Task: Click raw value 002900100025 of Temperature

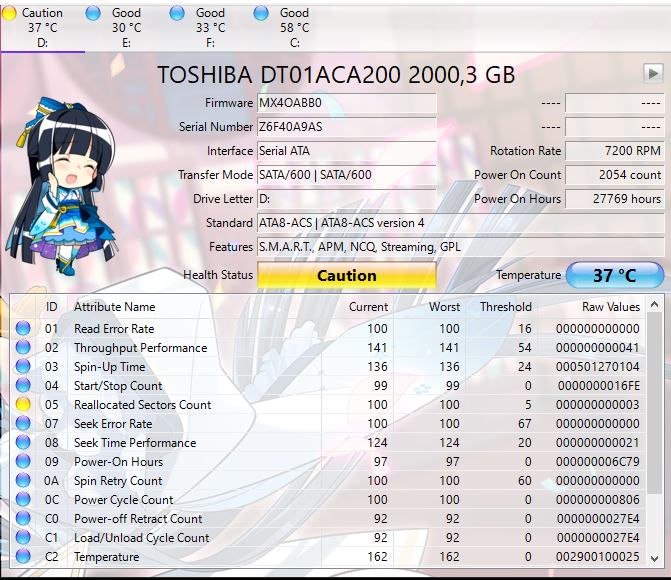Action: 597,557
